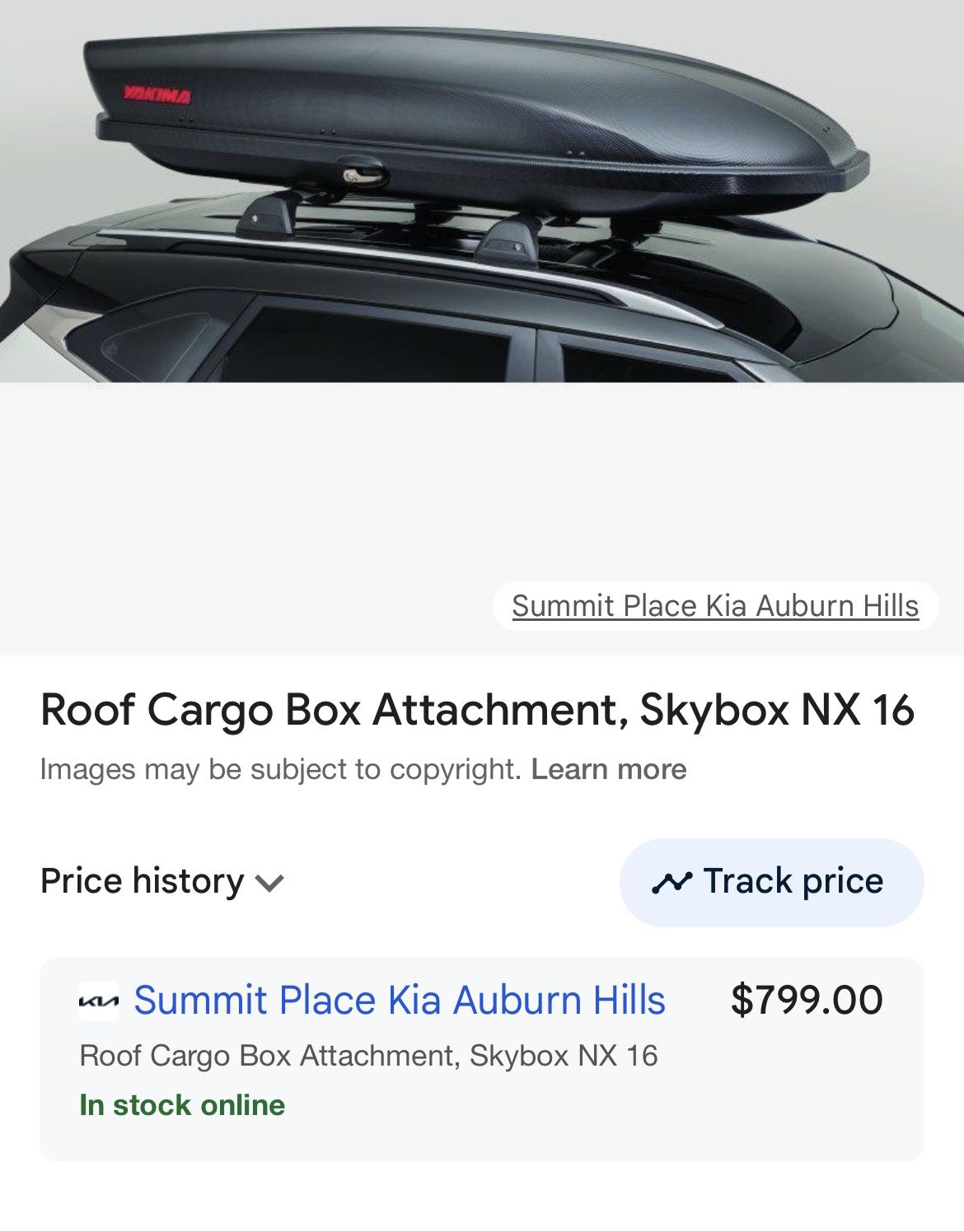Click the Kia logo beside the seller name
The image size is (964, 1232).
[99, 1001]
